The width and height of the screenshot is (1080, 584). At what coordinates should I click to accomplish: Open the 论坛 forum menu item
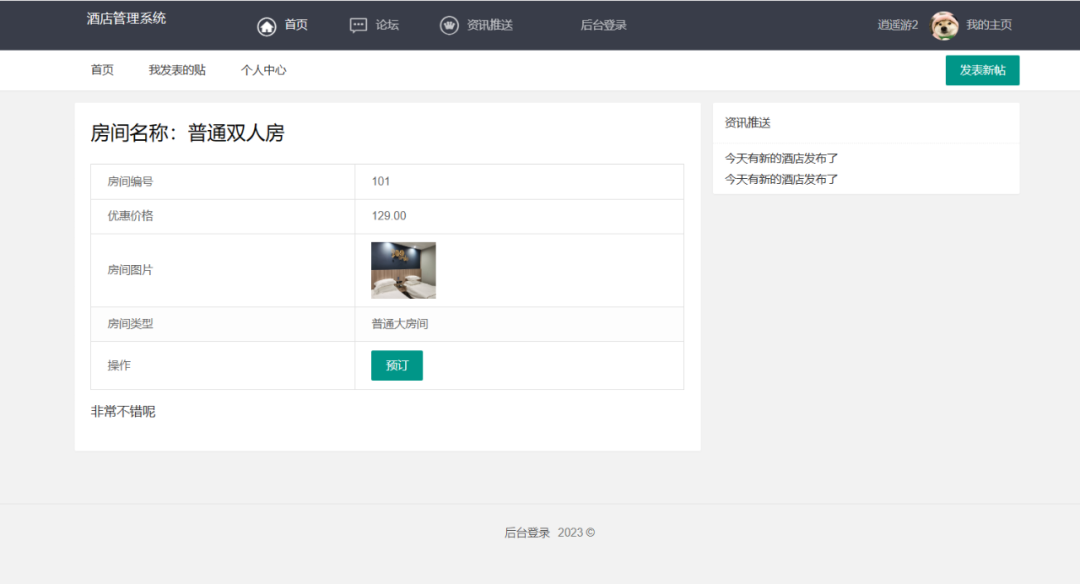tap(387, 25)
